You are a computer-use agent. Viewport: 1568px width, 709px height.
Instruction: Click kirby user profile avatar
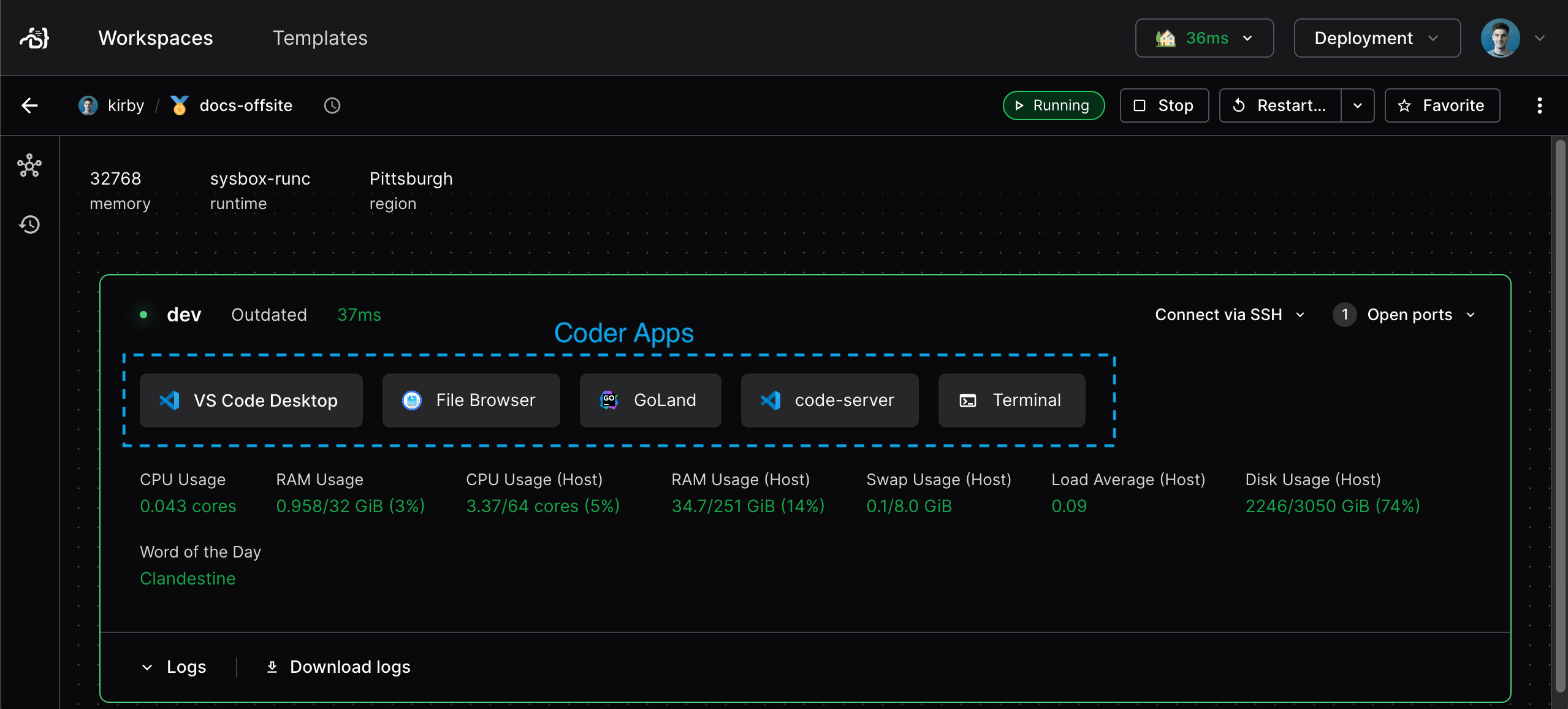(x=88, y=105)
